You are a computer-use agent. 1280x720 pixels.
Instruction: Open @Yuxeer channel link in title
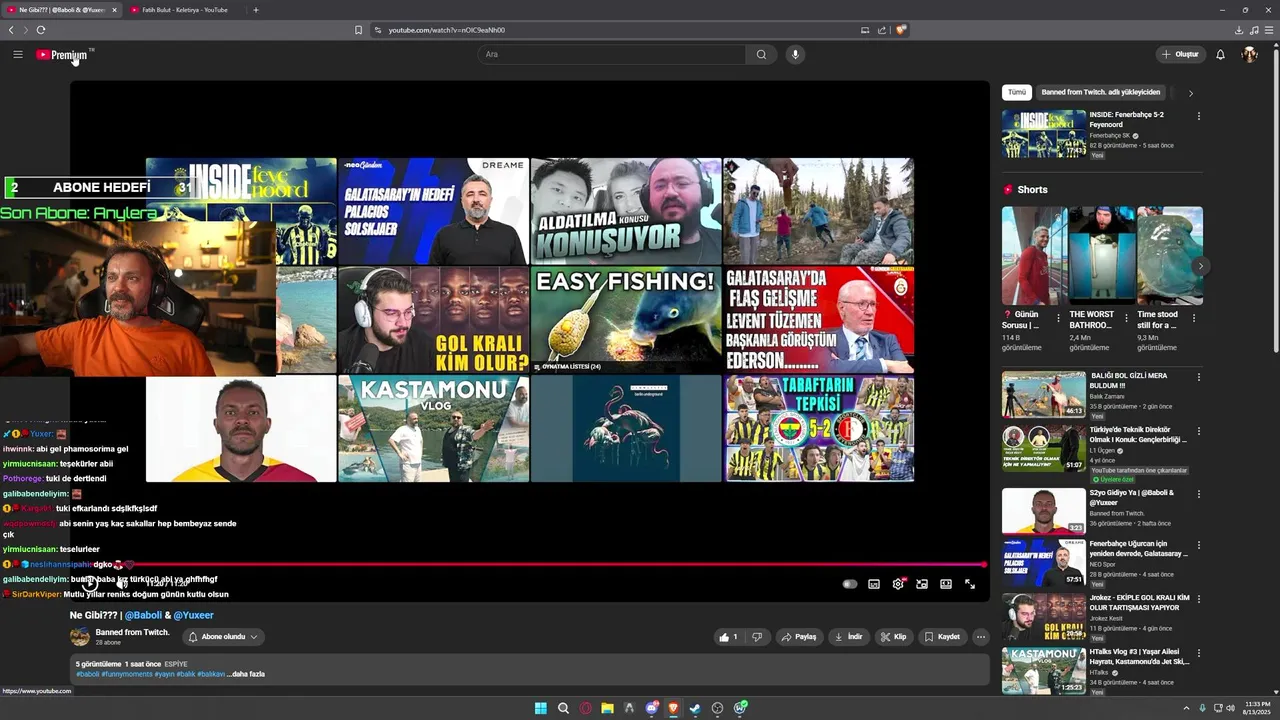click(193, 615)
